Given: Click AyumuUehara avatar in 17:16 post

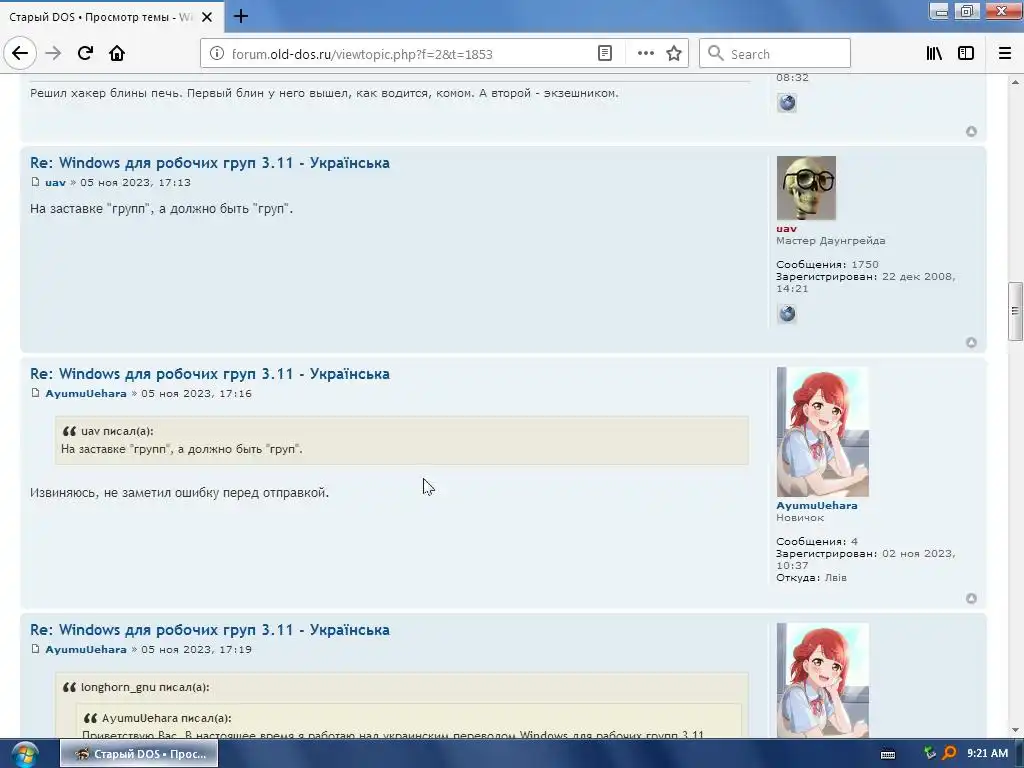Looking at the screenshot, I should point(823,432).
